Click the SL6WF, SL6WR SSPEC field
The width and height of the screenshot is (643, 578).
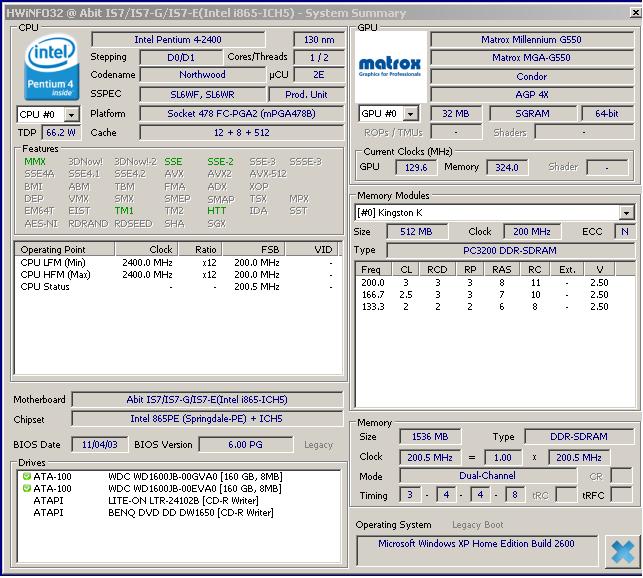point(202,94)
